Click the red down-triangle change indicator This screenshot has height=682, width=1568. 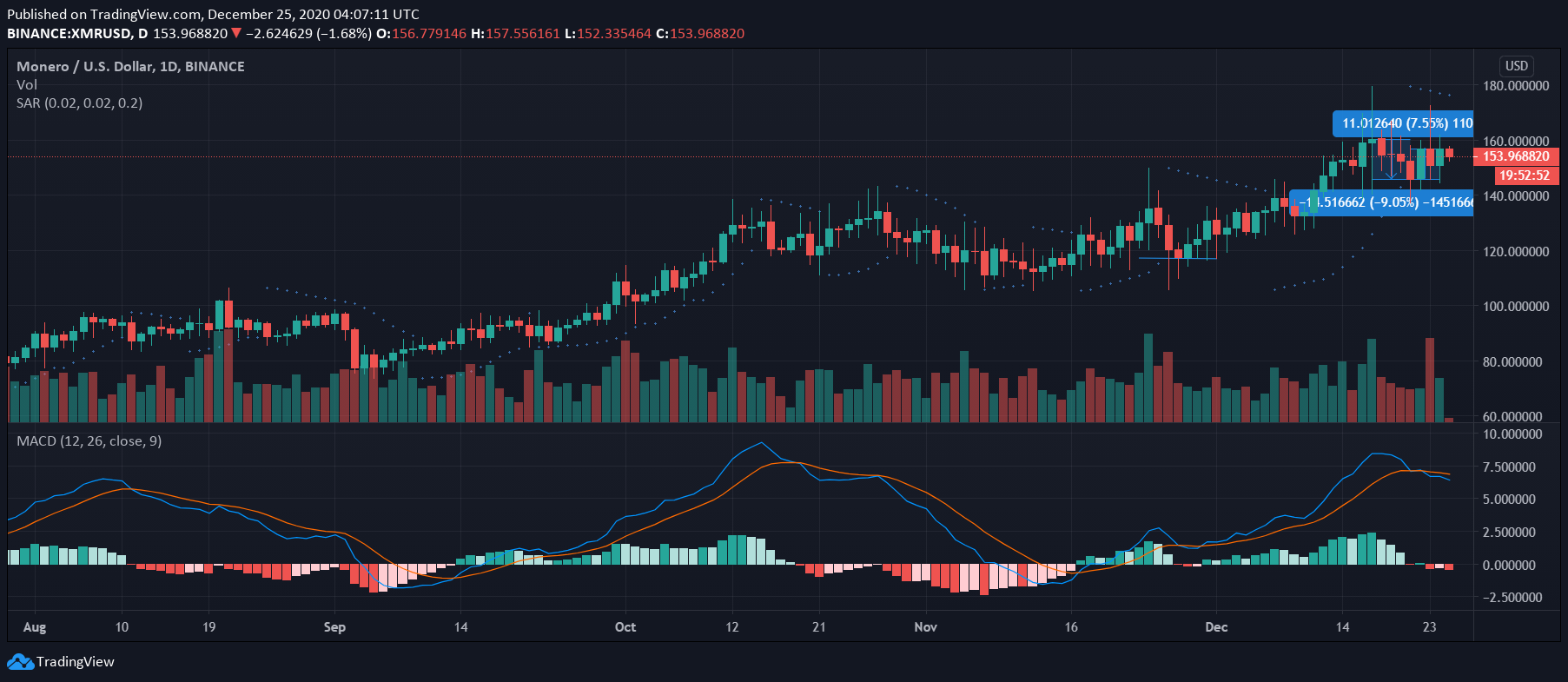click(x=236, y=34)
